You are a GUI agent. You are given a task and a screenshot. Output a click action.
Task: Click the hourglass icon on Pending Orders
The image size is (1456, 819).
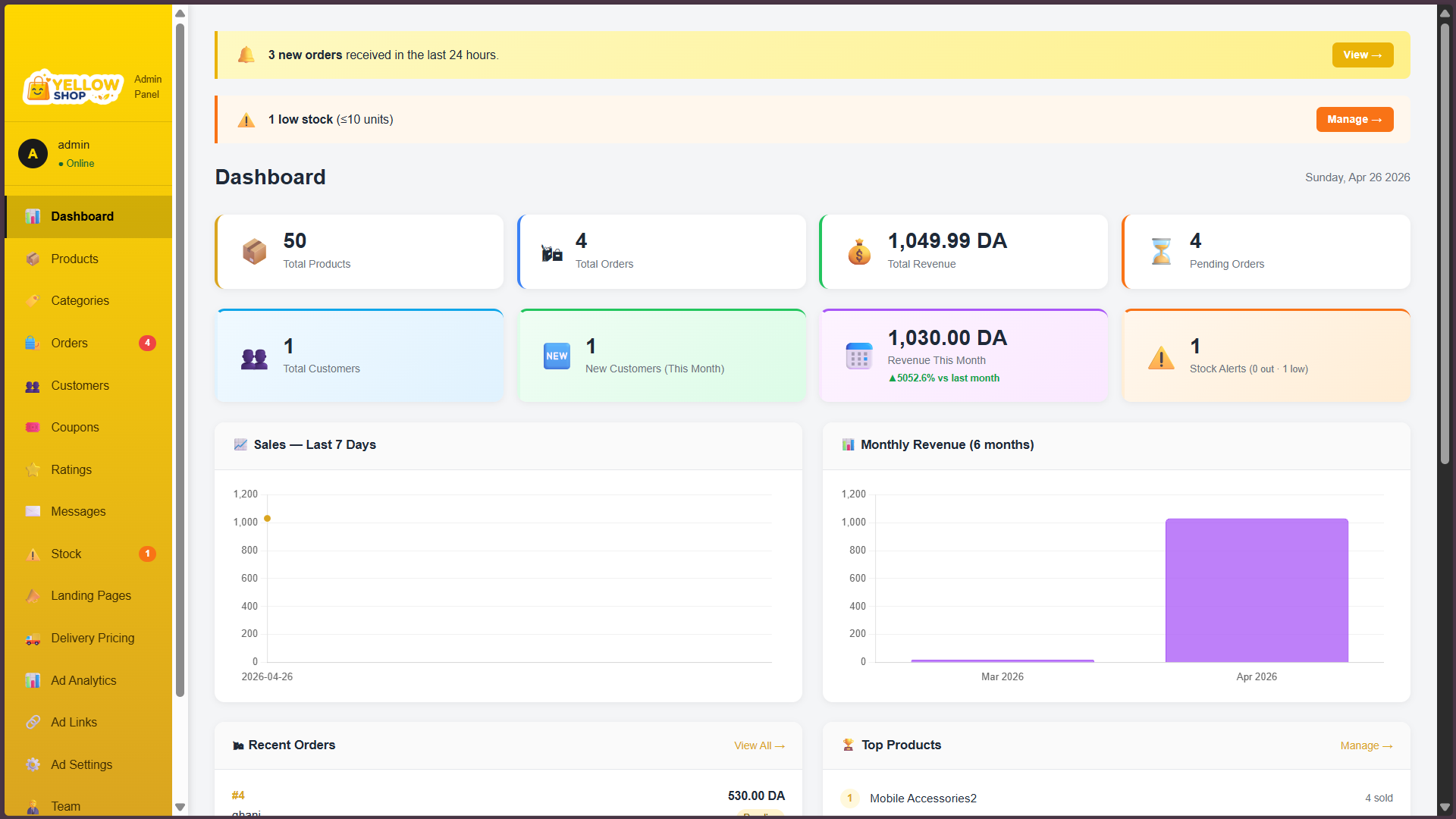1161,252
